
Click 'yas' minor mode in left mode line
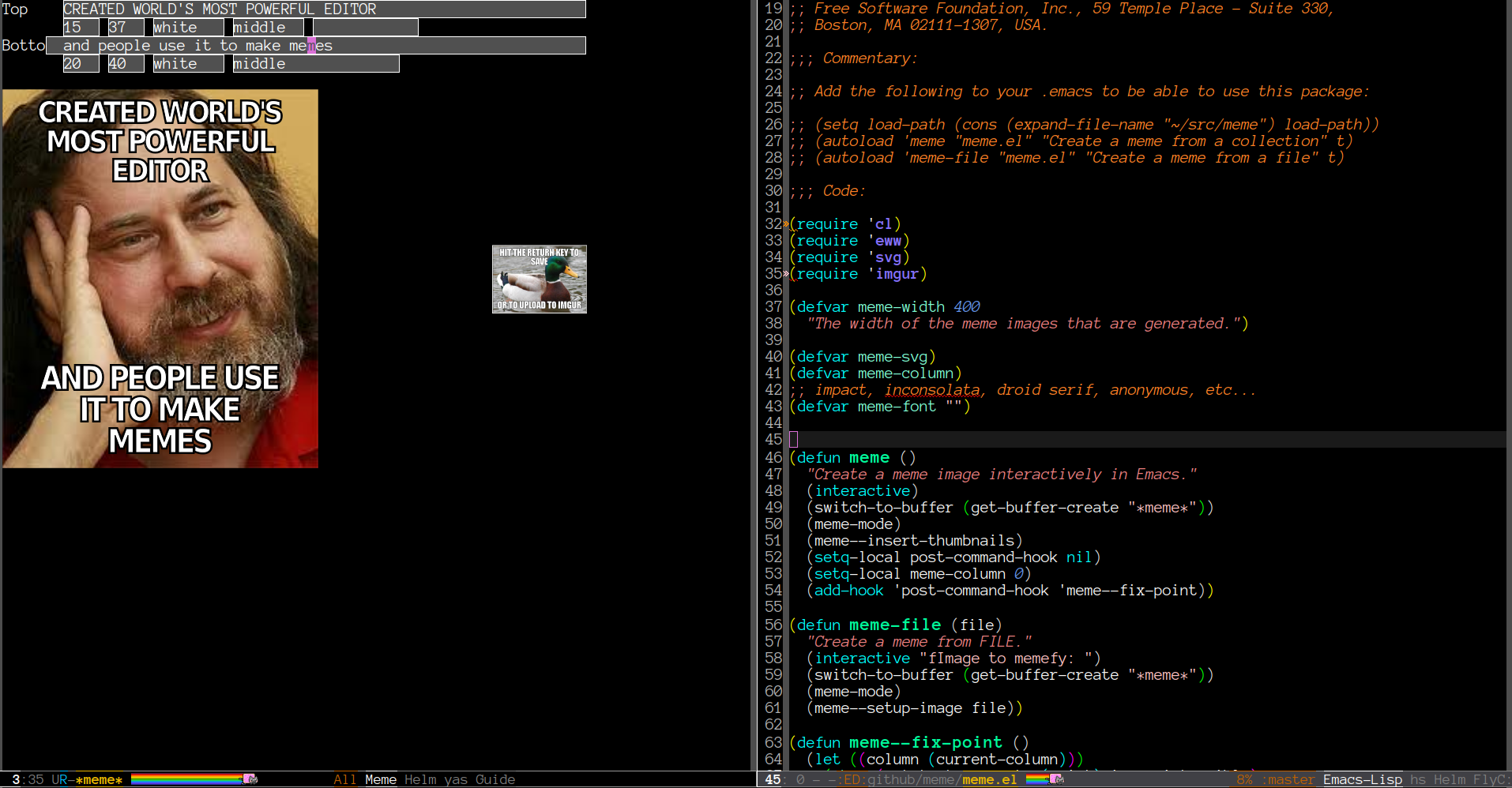point(456,780)
